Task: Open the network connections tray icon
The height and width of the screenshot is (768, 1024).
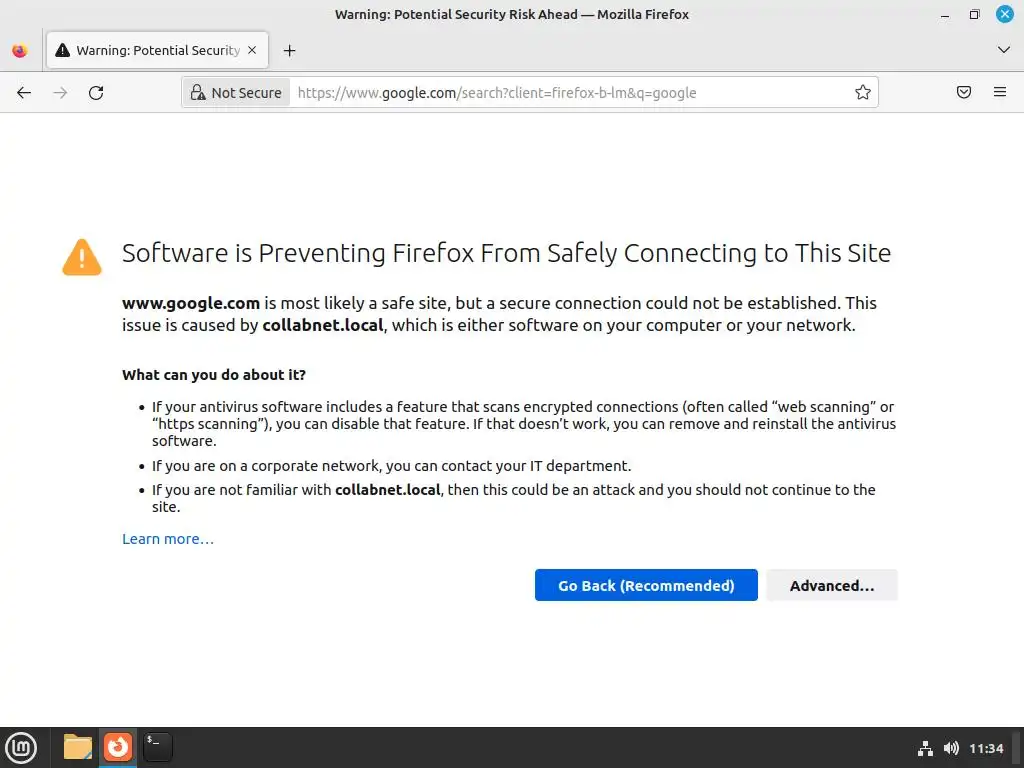Action: tap(926, 748)
